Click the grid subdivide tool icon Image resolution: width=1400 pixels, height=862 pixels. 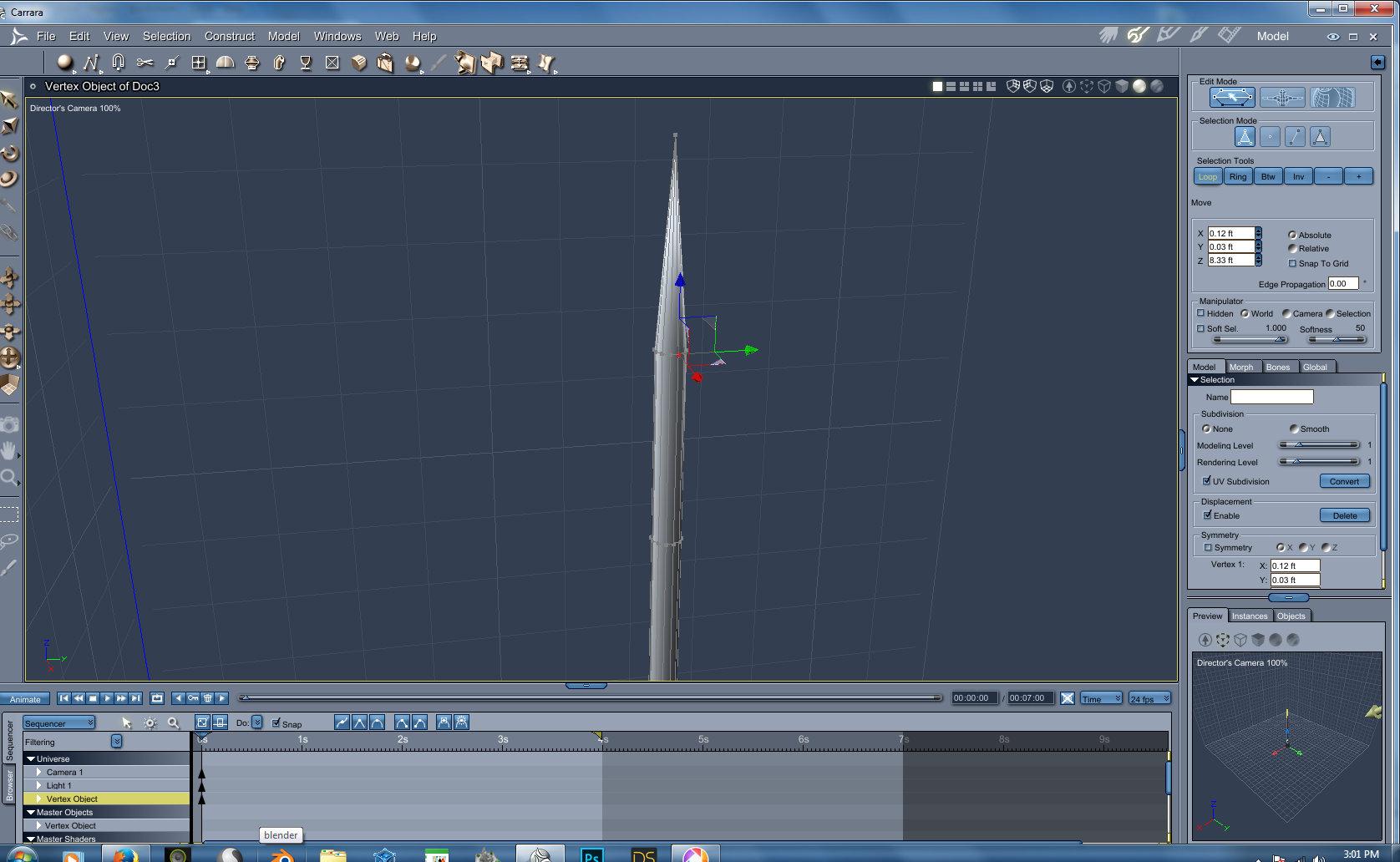coord(198,63)
